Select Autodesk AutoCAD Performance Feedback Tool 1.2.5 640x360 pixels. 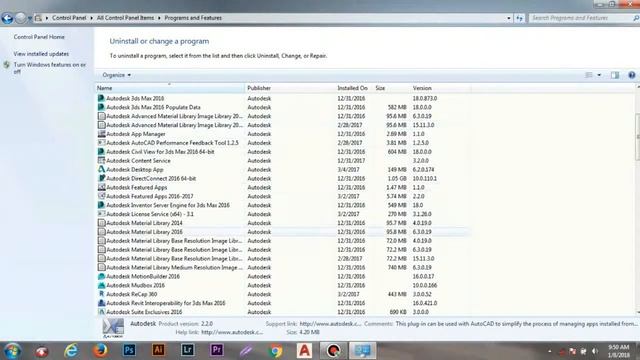tap(172, 143)
